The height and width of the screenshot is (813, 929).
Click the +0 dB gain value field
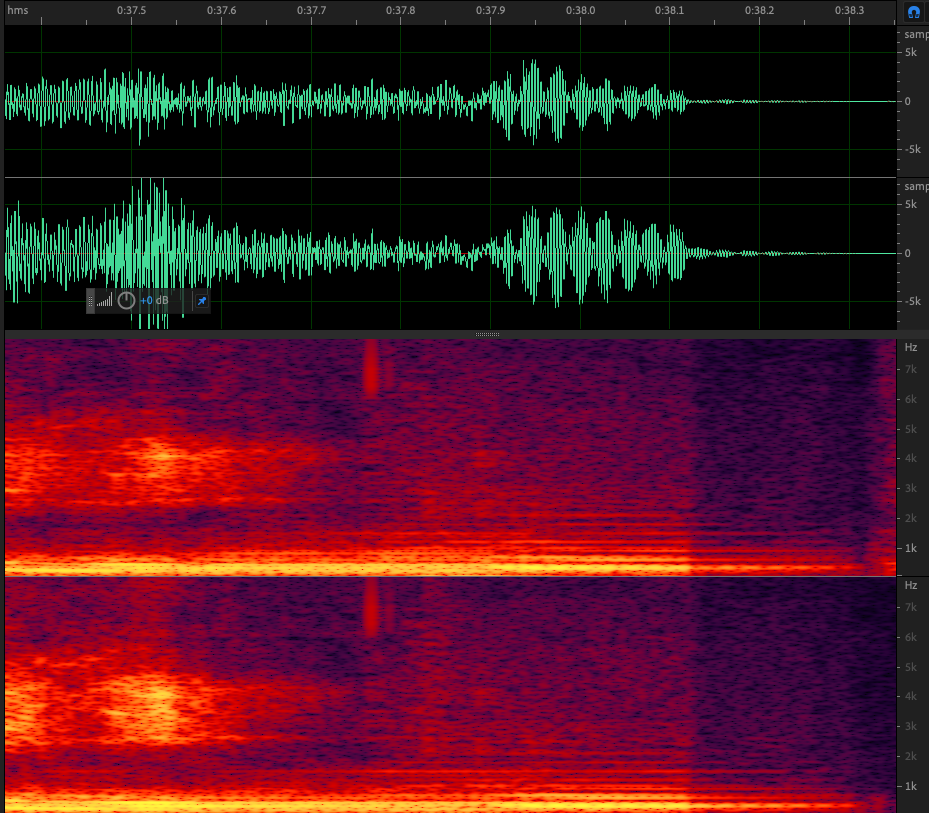[x=154, y=300]
